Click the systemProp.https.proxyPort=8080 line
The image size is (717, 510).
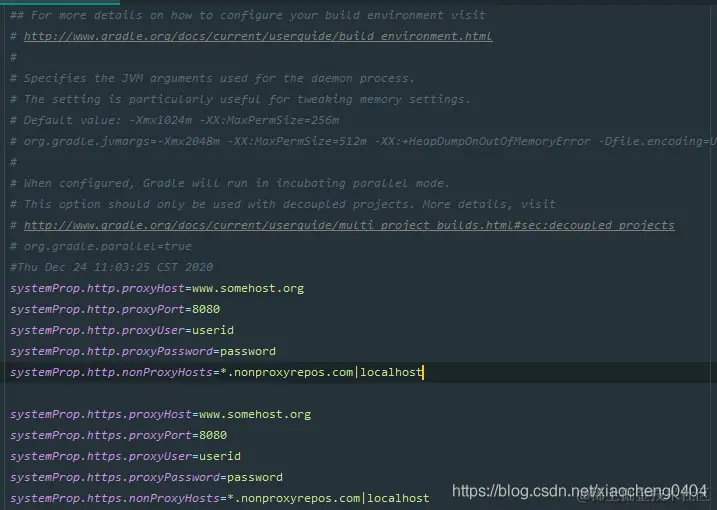[x=118, y=435]
